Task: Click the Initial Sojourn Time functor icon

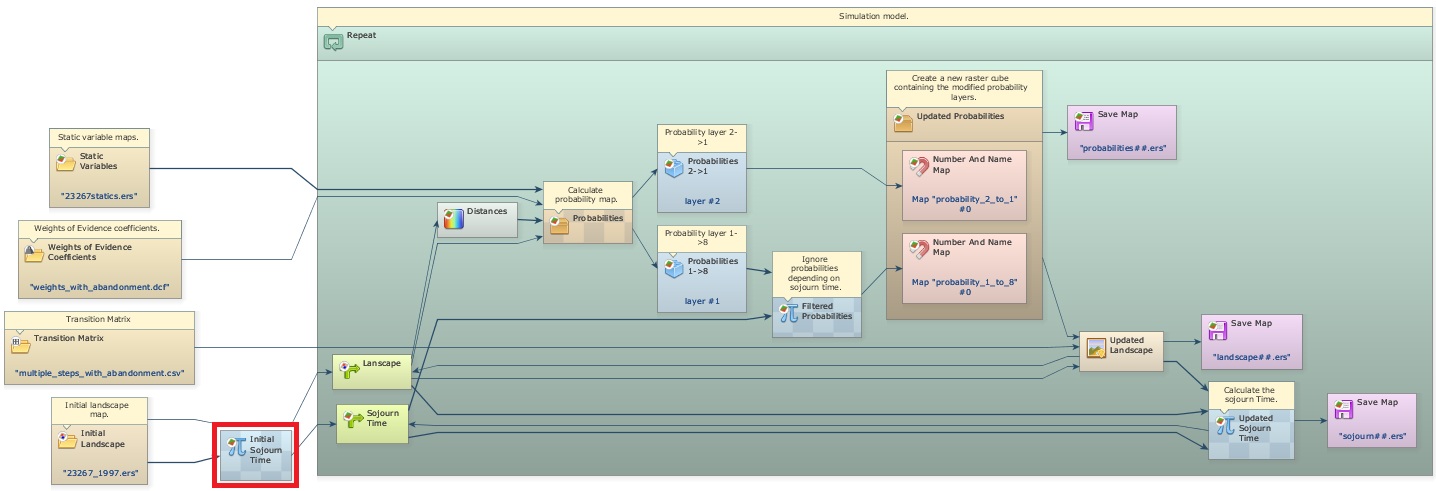Action: [x=236, y=446]
